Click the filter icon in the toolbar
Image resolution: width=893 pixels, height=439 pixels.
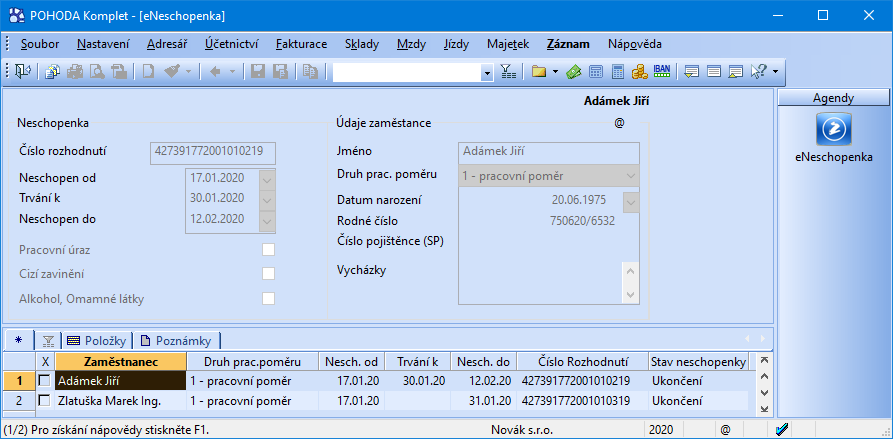(508, 71)
